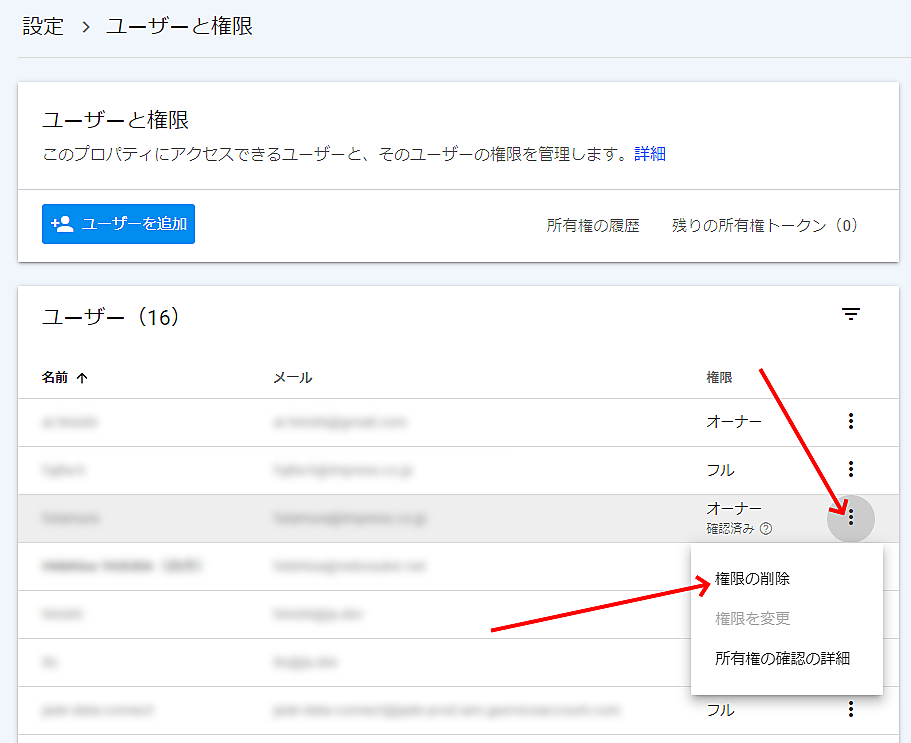Click the help question mark beside 確認済み
This screenshot has height=743, width=911.
coord(766,528)
